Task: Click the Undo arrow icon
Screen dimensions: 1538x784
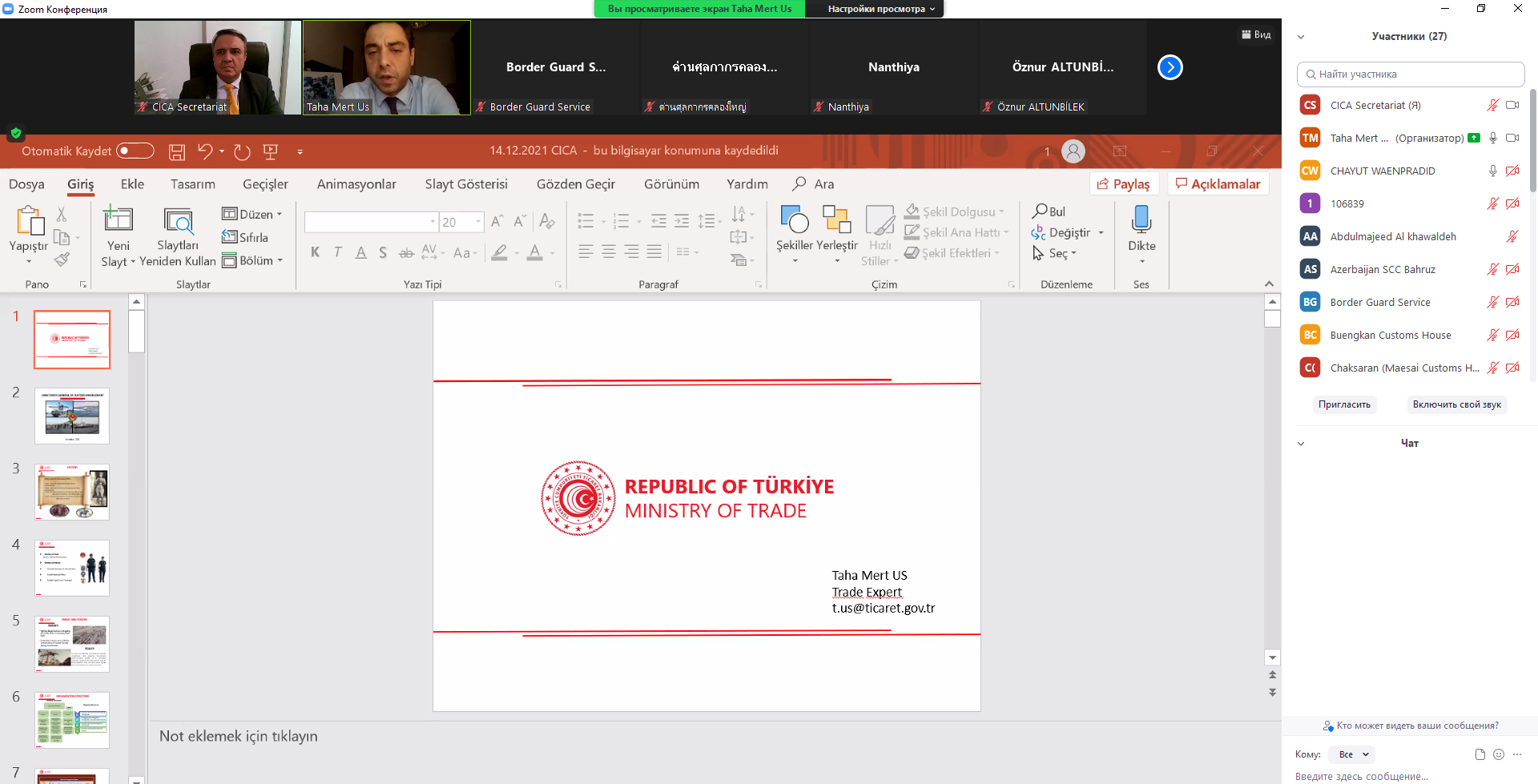Action: (205, 151)
